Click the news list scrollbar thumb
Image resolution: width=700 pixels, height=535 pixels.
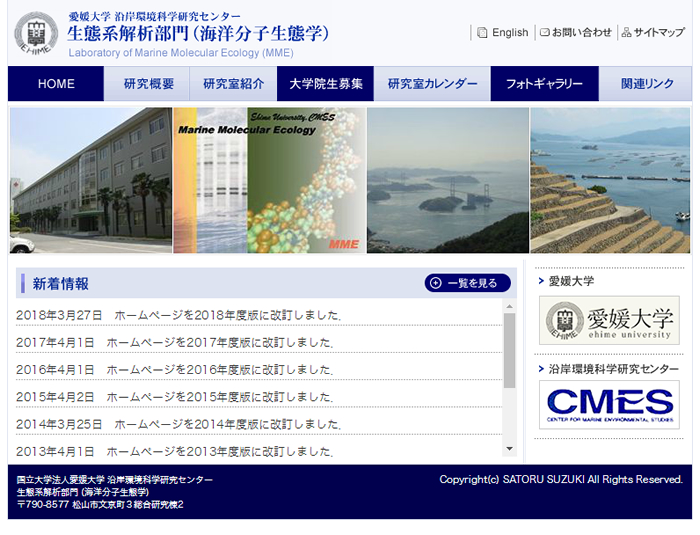coord(509,350)
